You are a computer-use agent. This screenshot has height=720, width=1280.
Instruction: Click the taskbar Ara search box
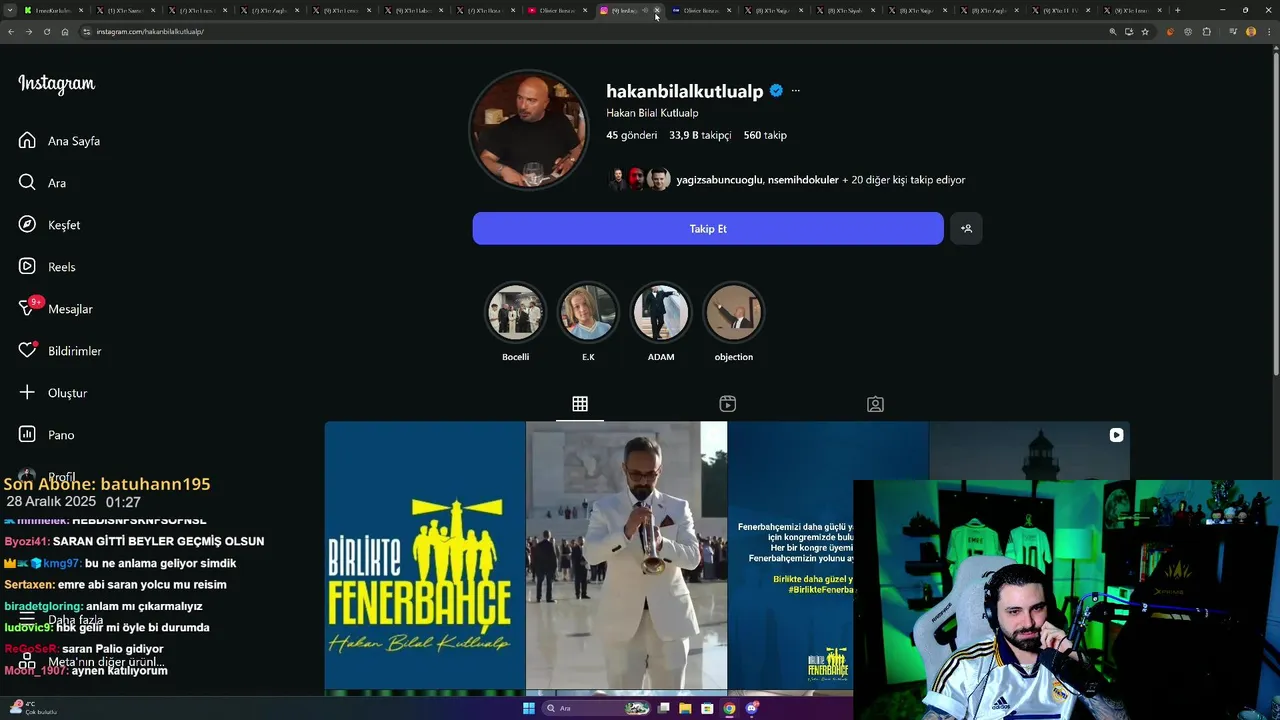click(597, 708)
